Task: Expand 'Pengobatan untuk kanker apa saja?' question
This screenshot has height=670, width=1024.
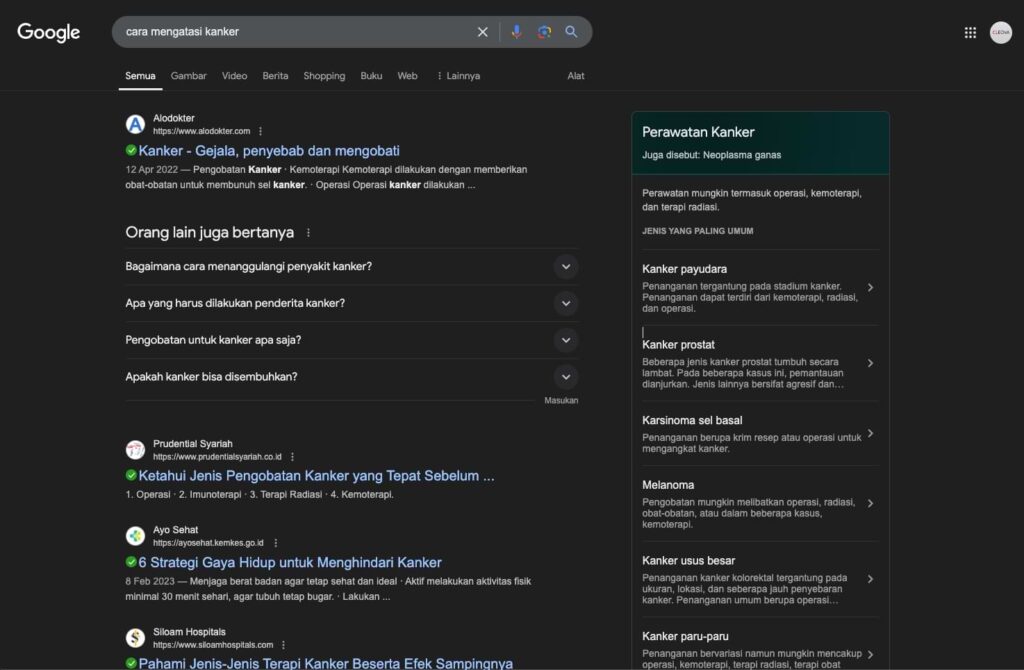Action: (351, 340)
